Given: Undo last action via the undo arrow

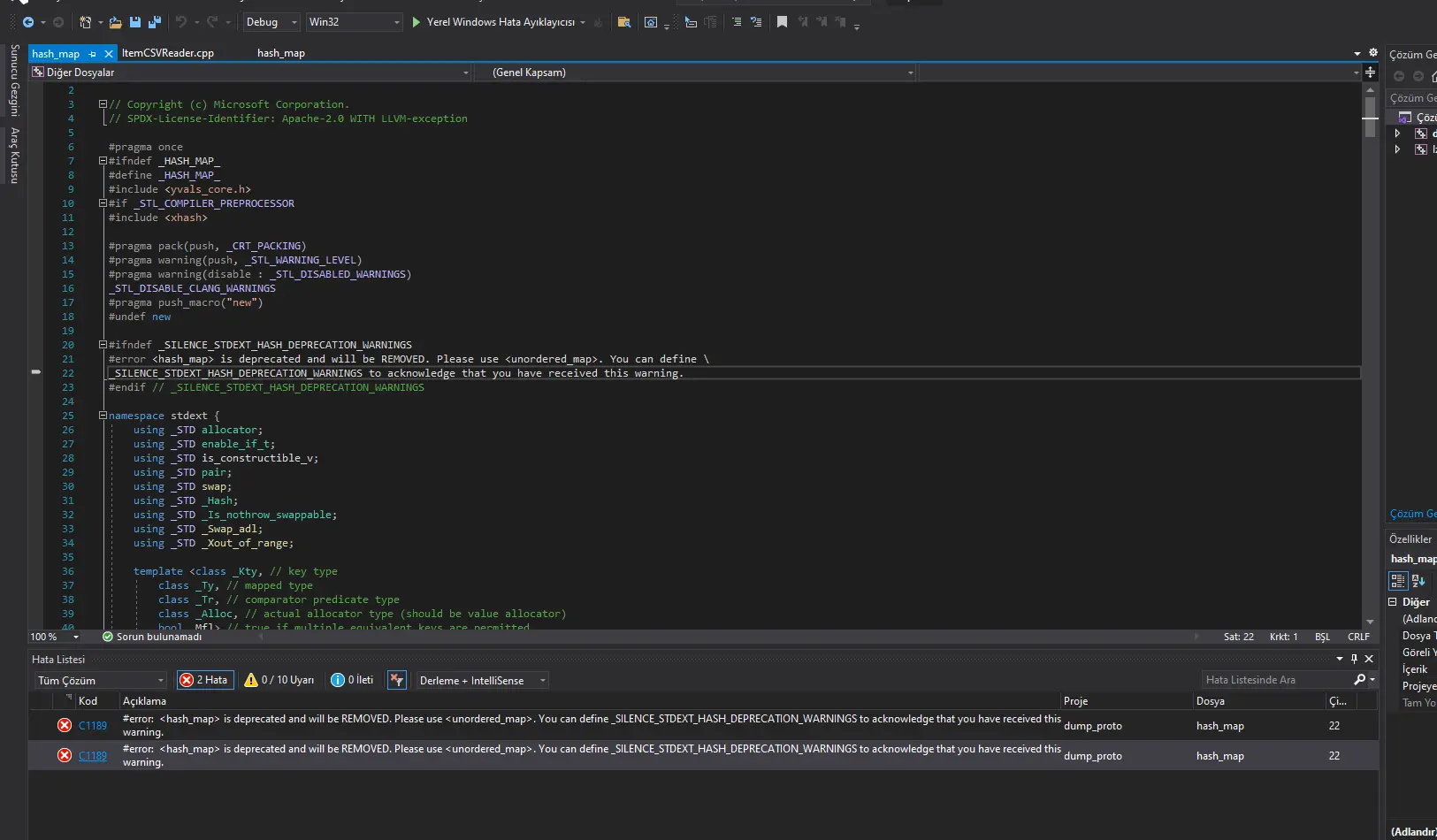Looking at the screenshot, I should point(180,22).
